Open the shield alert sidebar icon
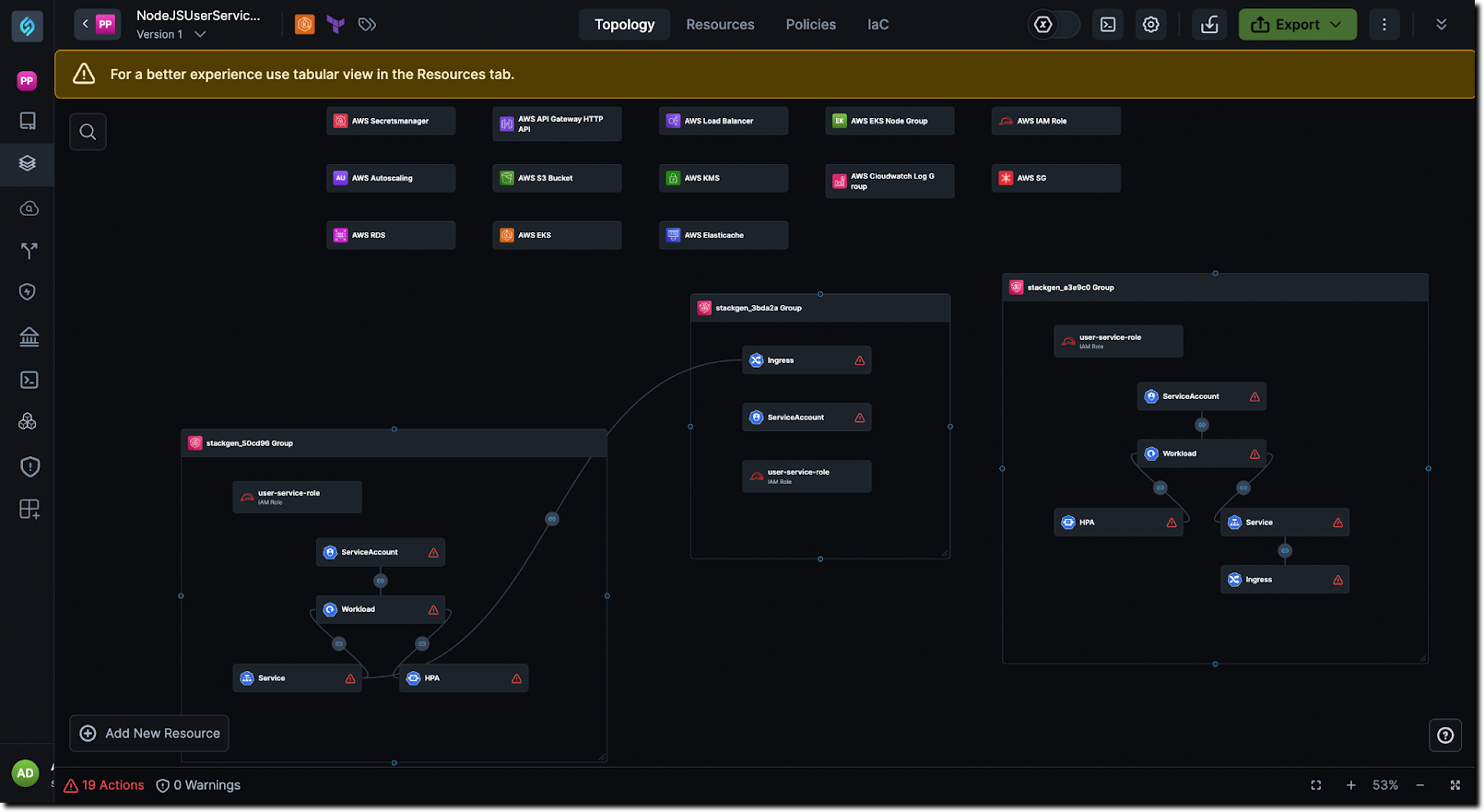Image resolution: width=1484 pixels, height=812 pixels. 29,466
